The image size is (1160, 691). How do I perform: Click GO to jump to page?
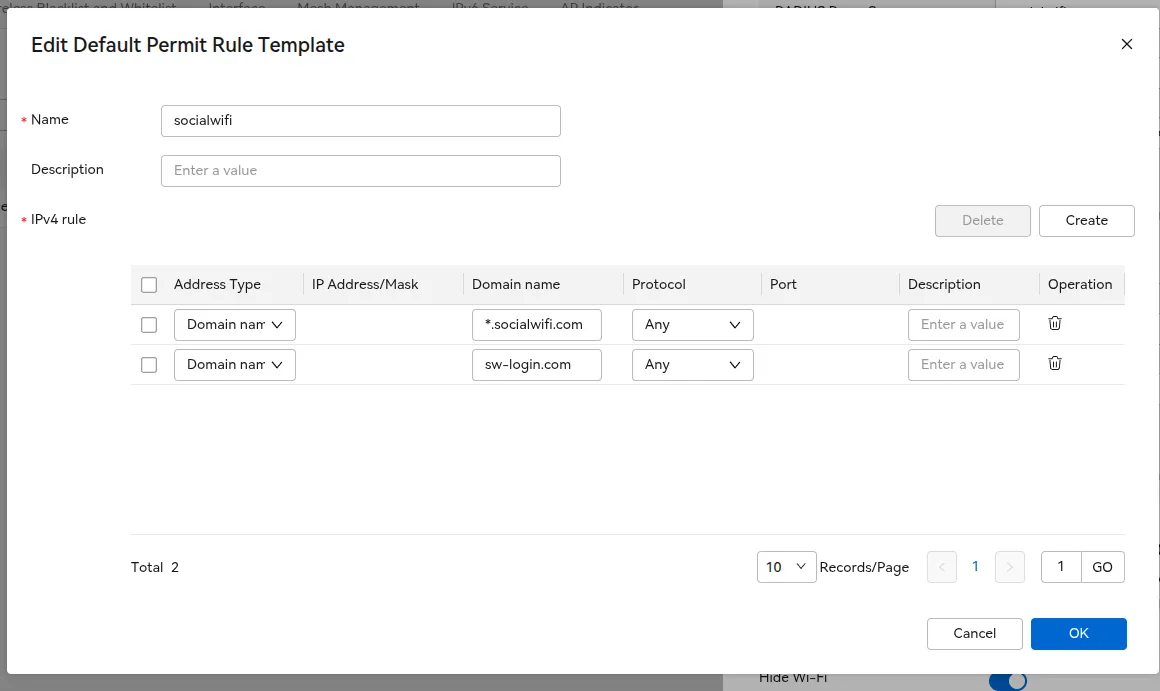[x=1102, y=567]
